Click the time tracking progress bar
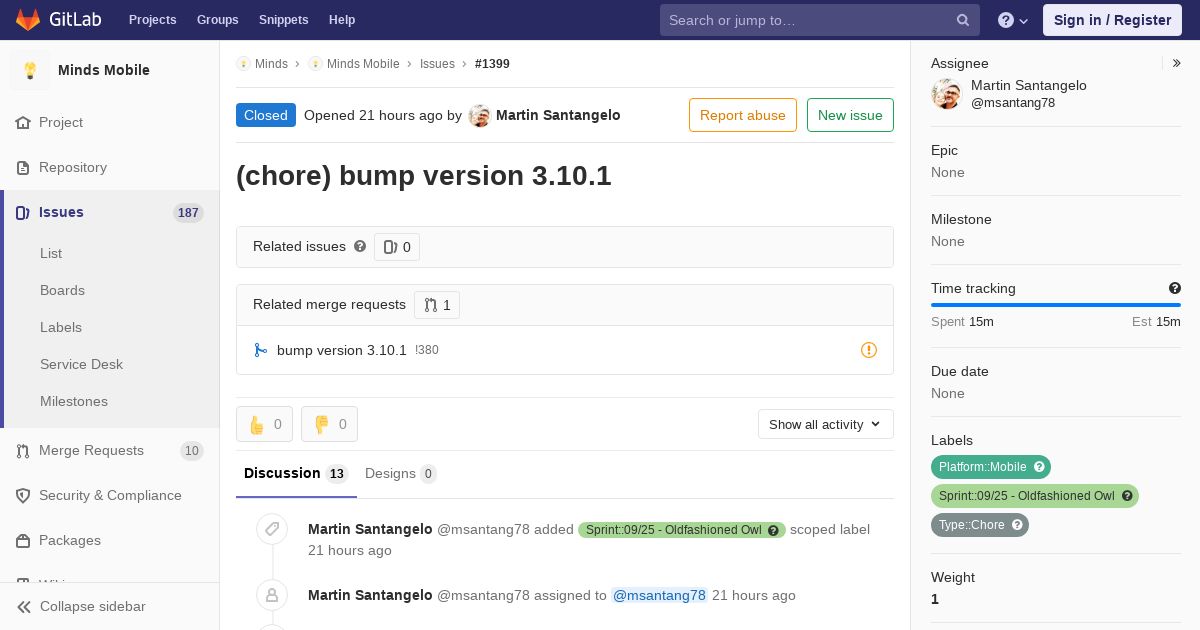This screenshot has width=1200, height=630. (x=1056, y=305)
